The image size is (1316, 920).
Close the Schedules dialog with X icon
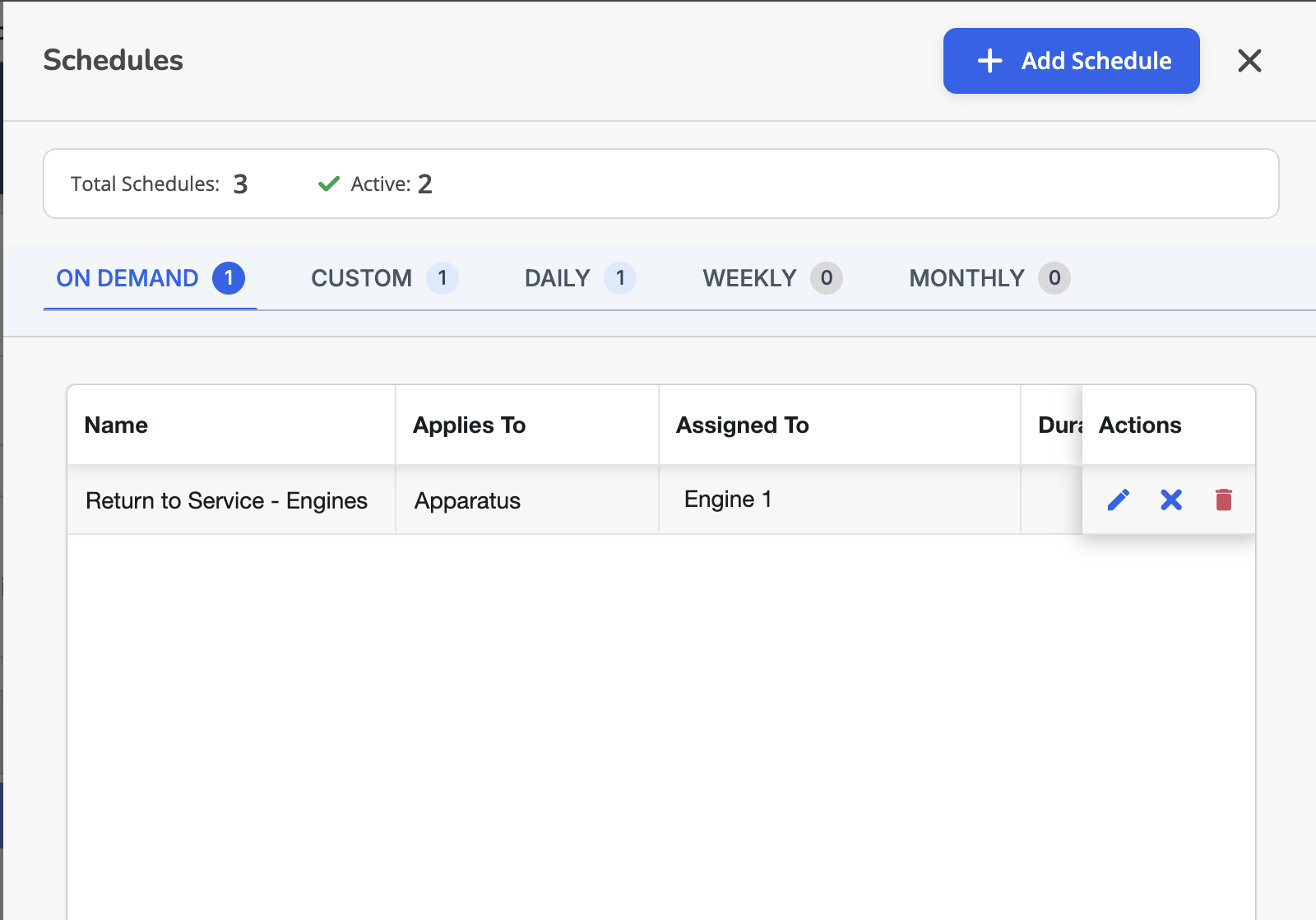click(1249, 60)
